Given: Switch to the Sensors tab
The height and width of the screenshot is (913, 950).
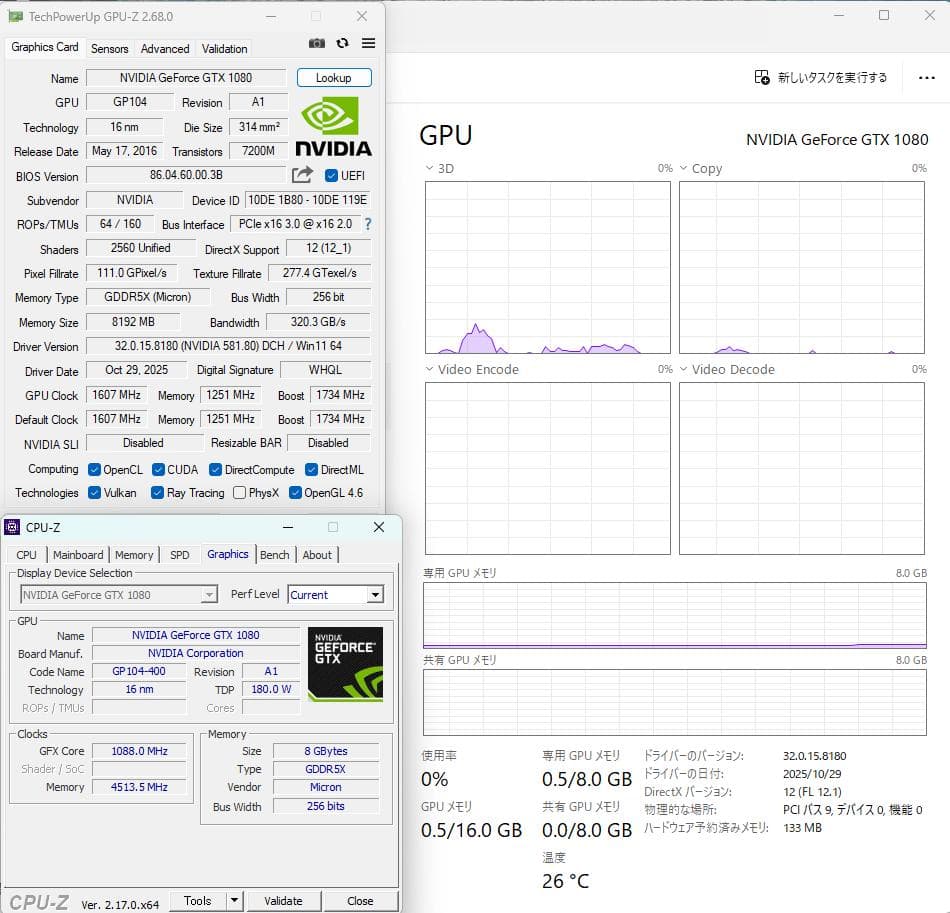Looking at the screenshot, I should point(109,48).
